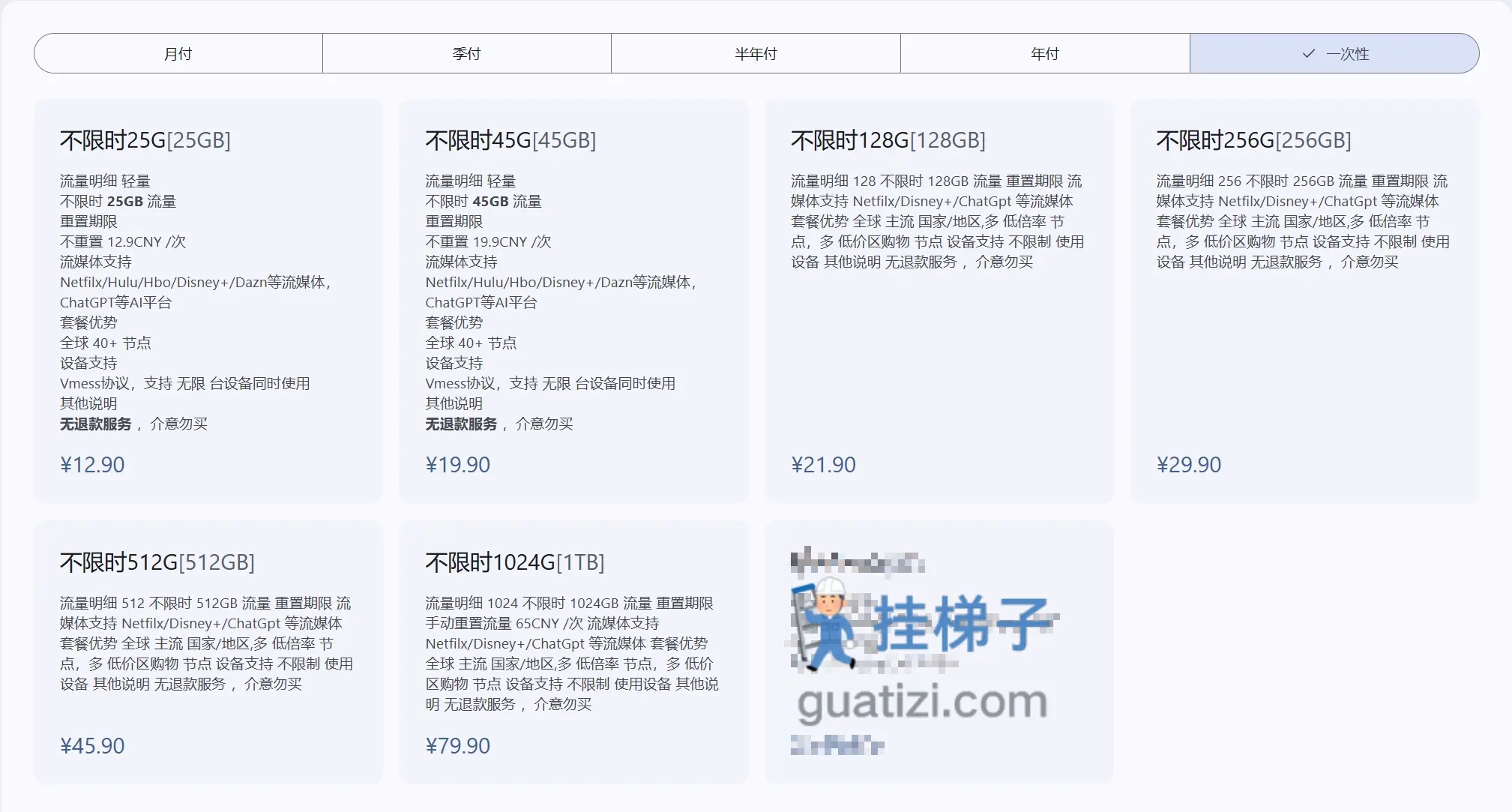The width and height of the screenshot is (1512, 812).
Task: Select the 不限时128G[128GB] plan title
Action: point(888,140)
